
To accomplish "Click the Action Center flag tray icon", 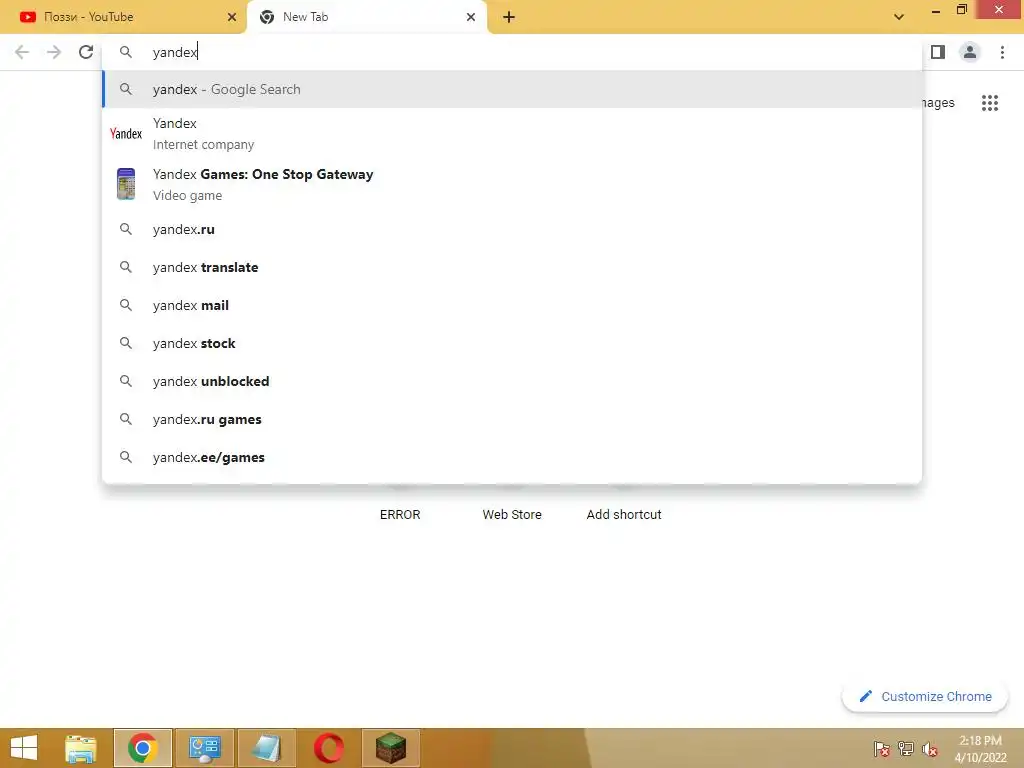I will (882, 748).
